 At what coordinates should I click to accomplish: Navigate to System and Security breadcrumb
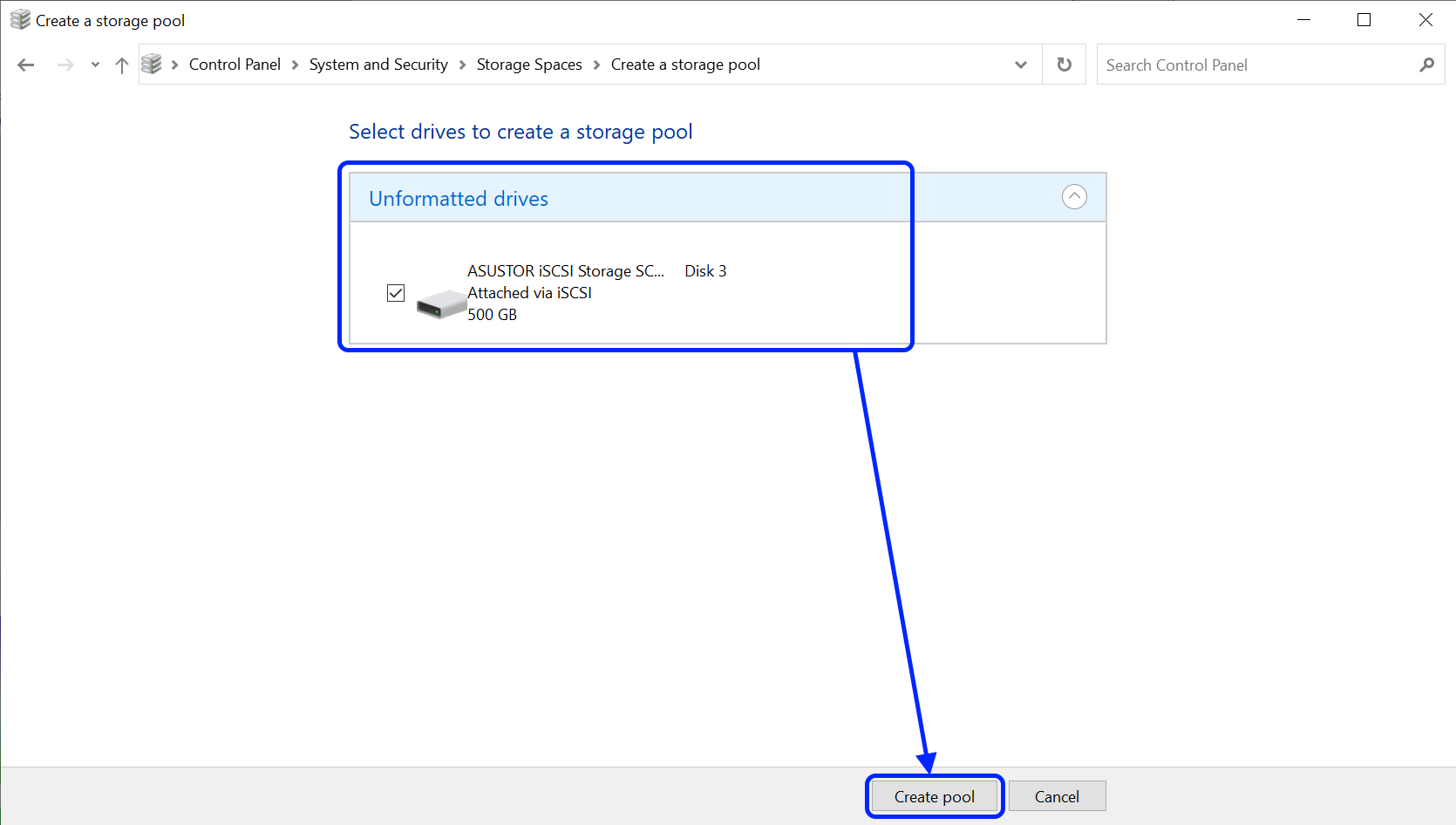[x=378, y=65]
